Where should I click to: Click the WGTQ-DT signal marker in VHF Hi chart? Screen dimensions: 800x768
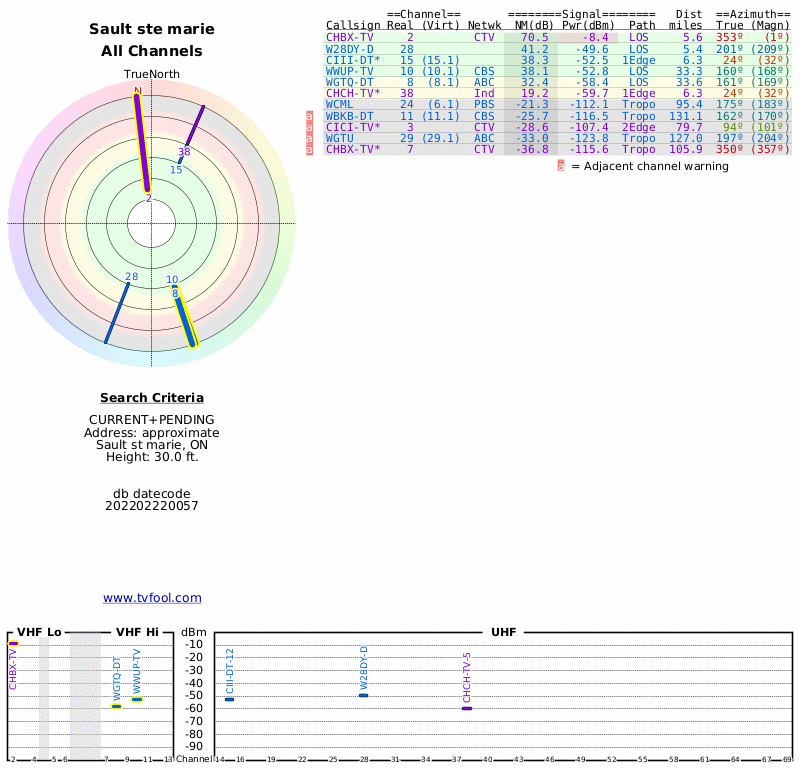coord(116,706)
